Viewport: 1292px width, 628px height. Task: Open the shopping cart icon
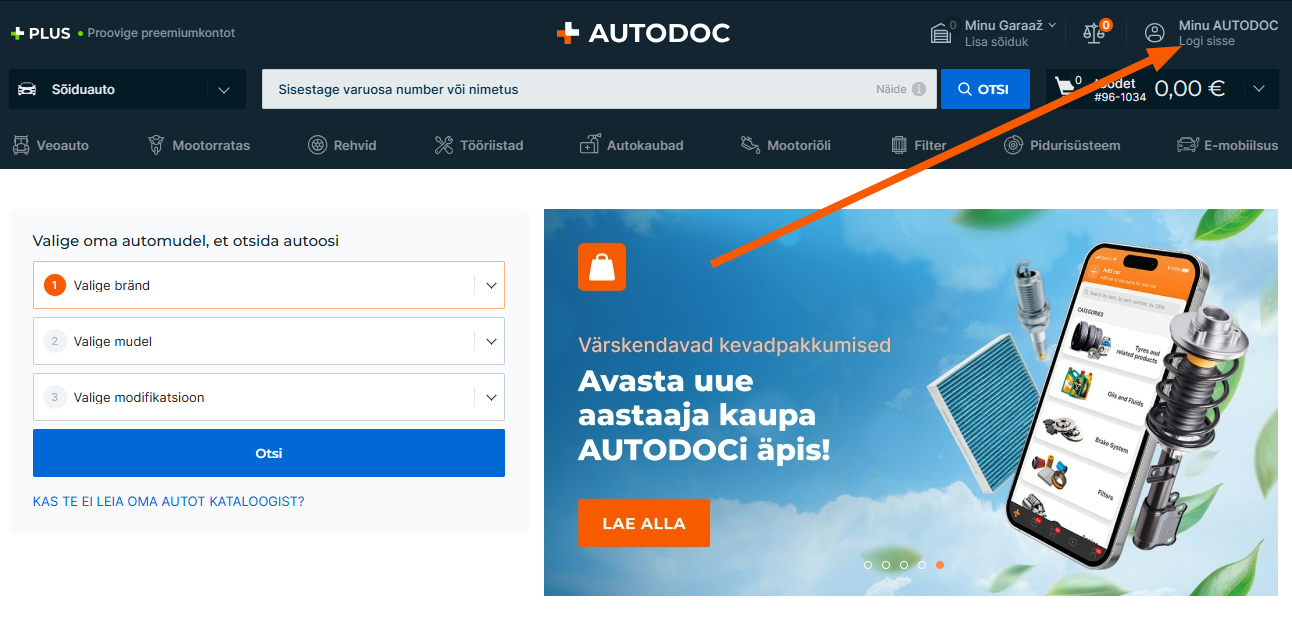pos(1066,87)
